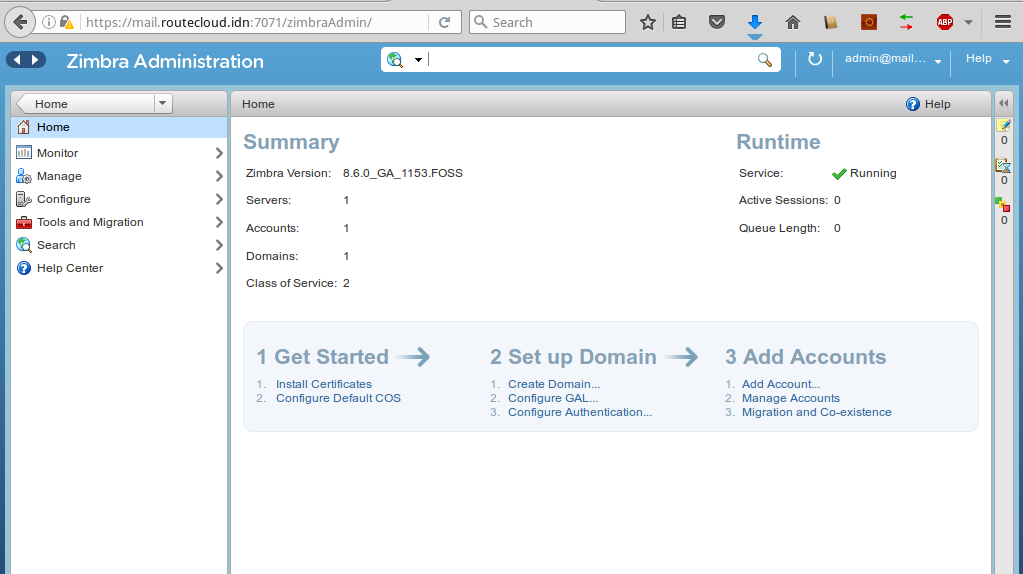The image size is (1023, 574).
Task: Click the tan notebook extension icon
Action: tap(831, 22)
